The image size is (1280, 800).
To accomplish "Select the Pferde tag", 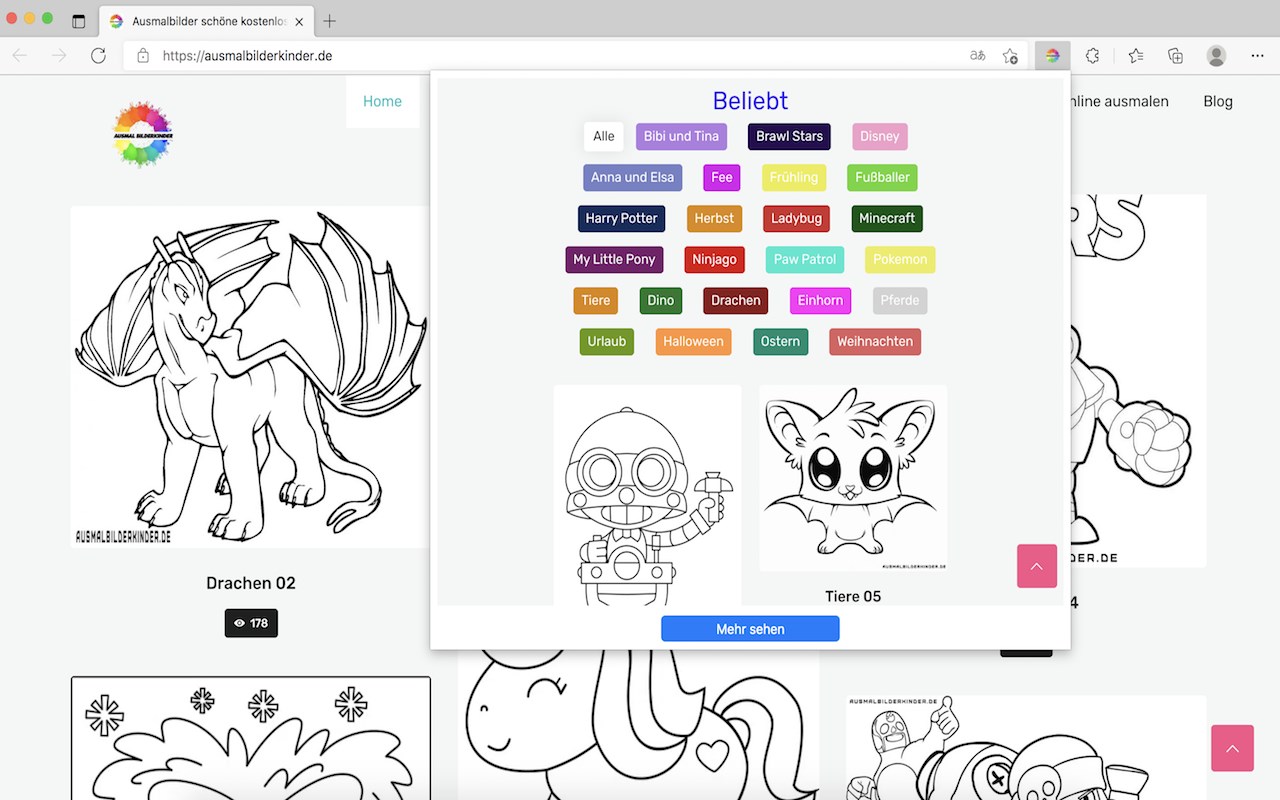I will point(900,300).
